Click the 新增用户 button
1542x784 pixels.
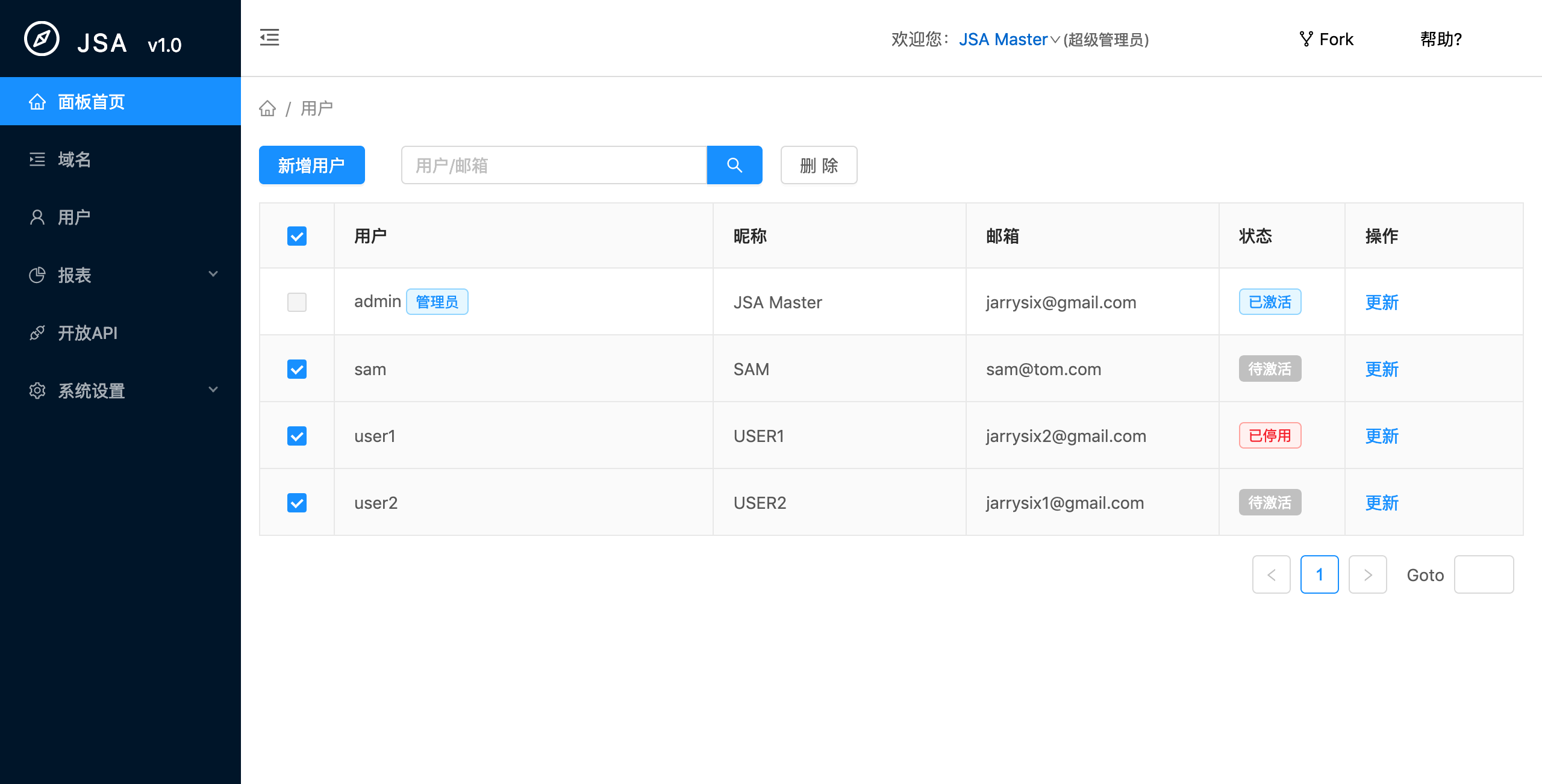coord(311,165)
